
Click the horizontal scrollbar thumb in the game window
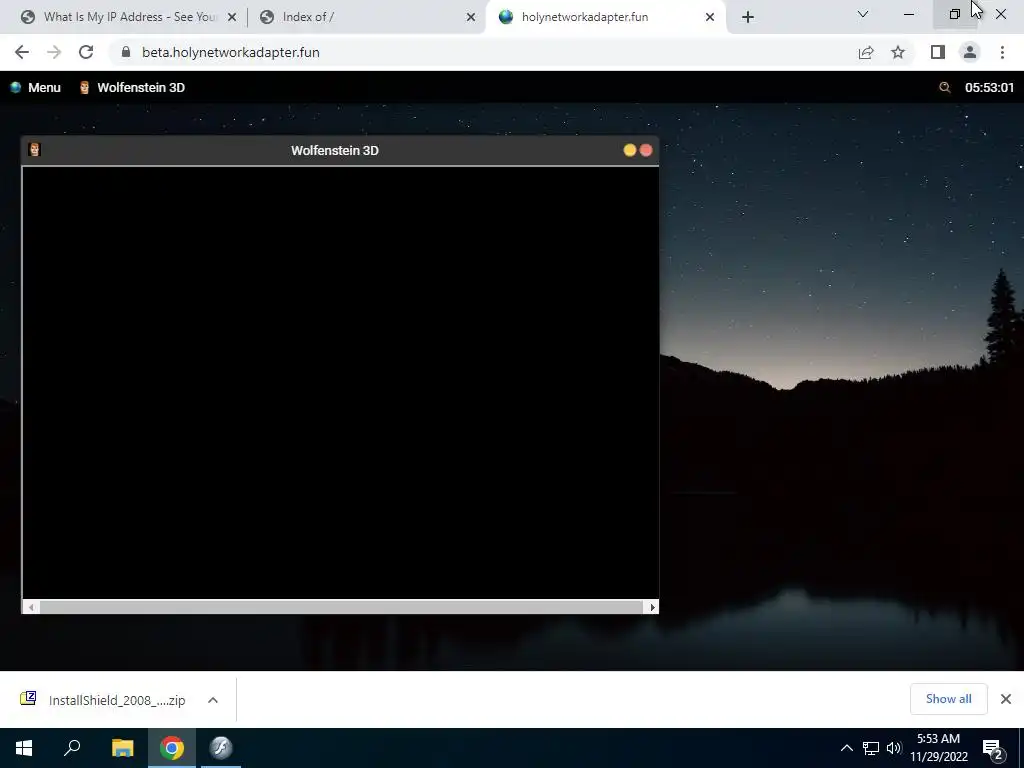(x=342, y=607)
